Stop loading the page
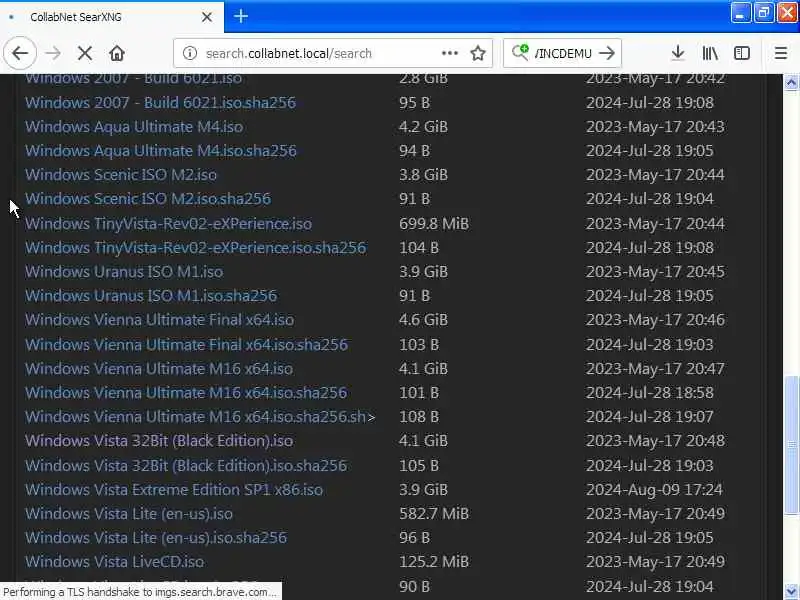Screen dimensions: 800x600 tap(85, 53)
